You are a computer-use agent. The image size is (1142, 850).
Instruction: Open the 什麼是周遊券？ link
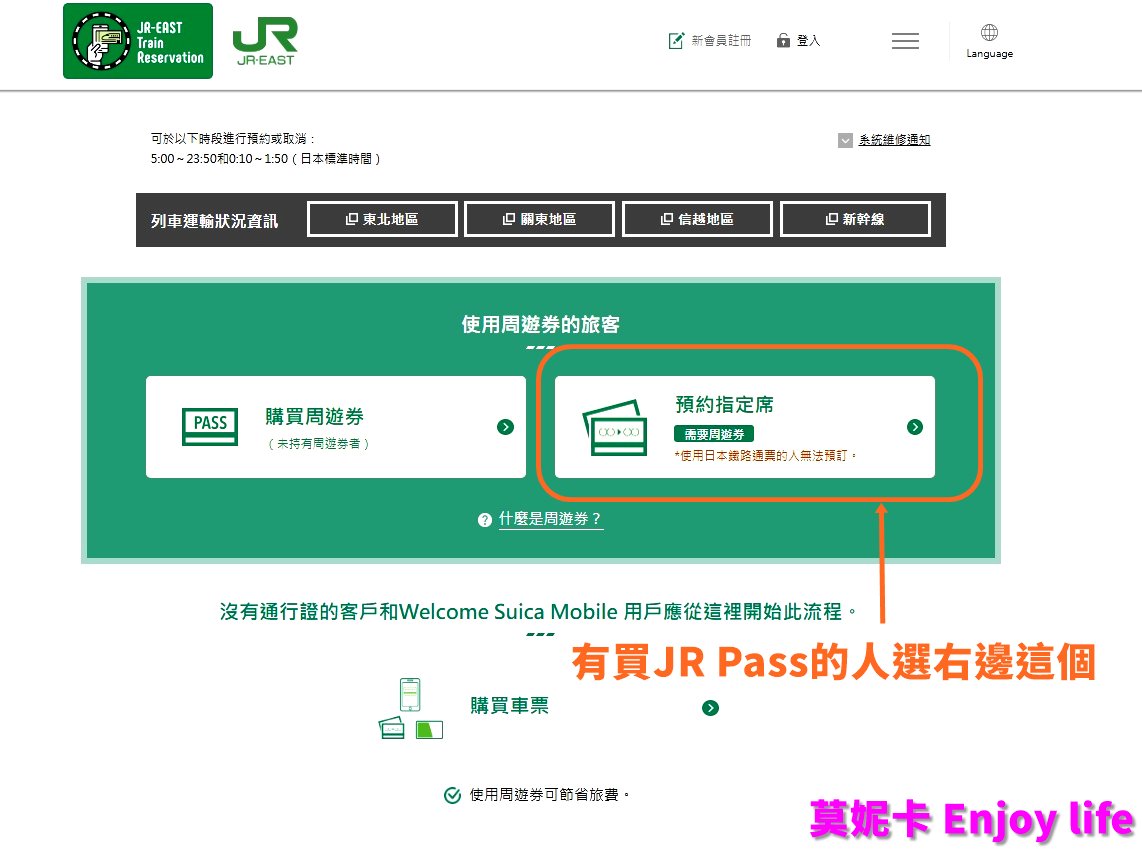tap(551, 519)
